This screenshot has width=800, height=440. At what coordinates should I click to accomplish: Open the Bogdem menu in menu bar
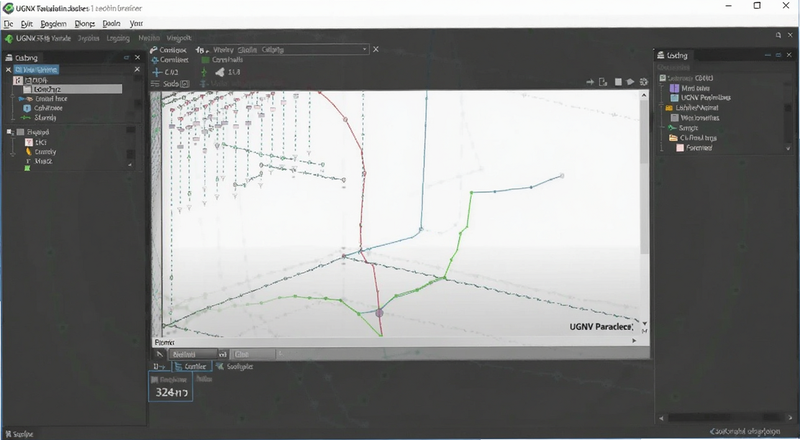tap(54, 24)
